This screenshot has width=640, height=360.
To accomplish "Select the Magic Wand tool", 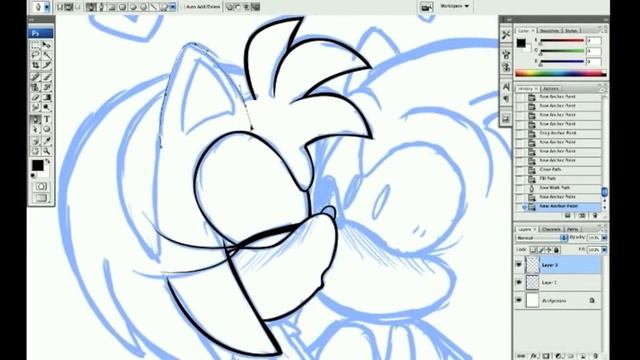I will tap(47, 55).
